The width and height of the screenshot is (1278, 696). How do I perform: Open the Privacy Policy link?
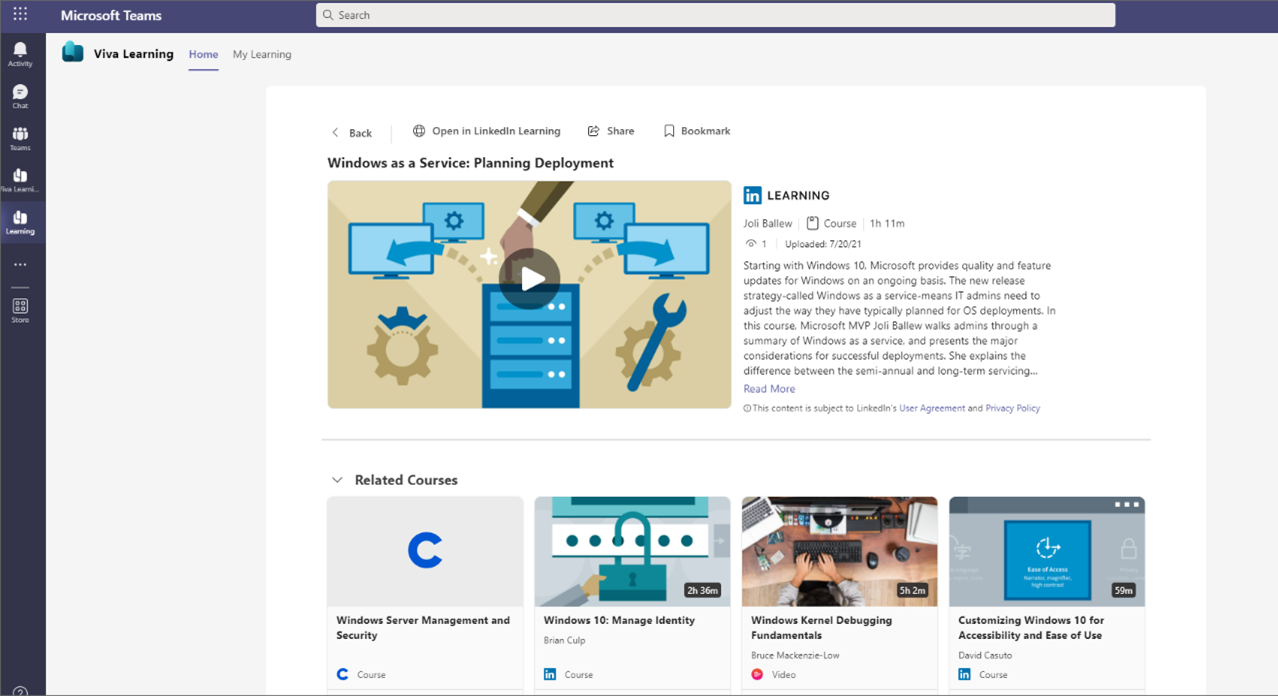tap(1013, 408)
